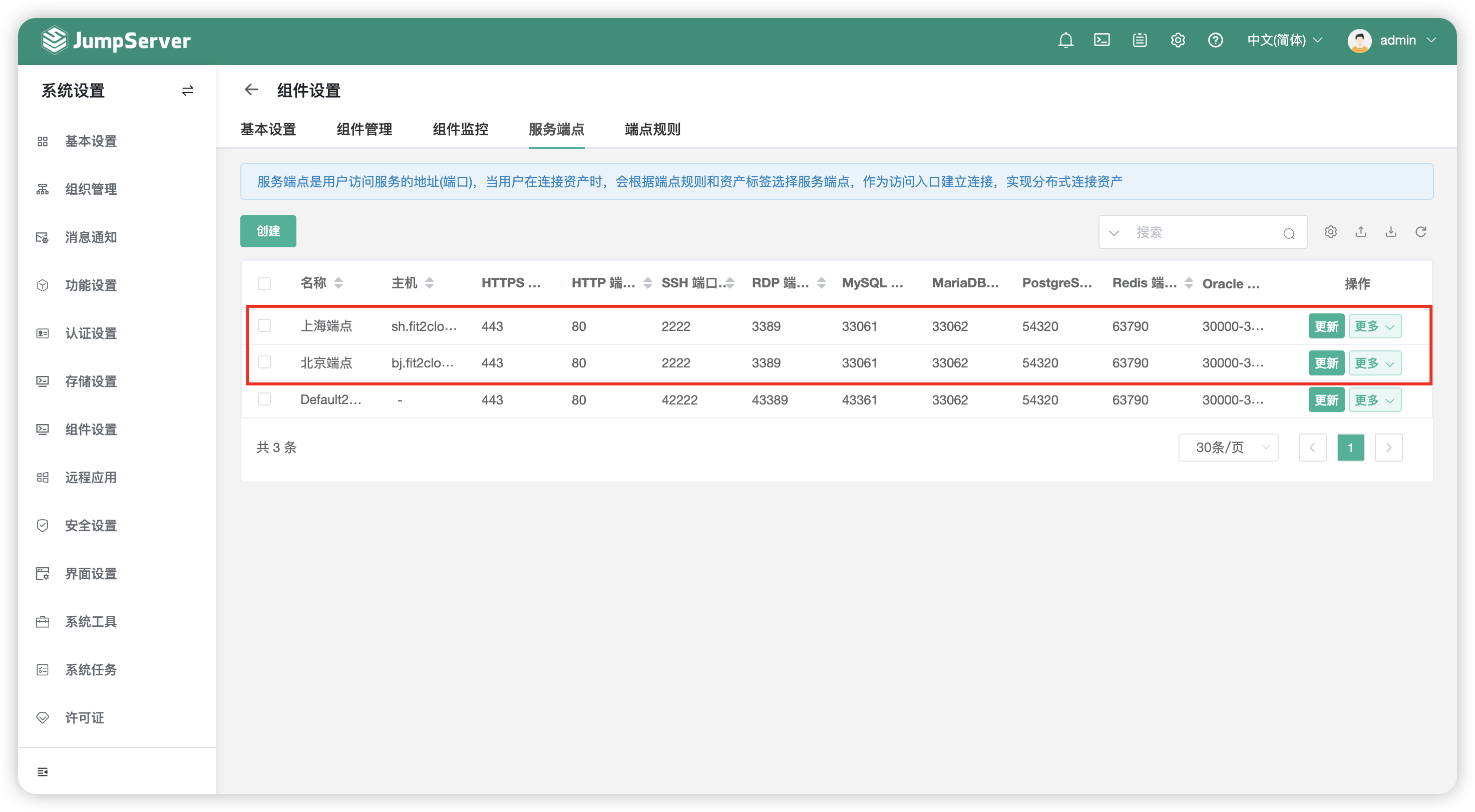Check the Default row checkbox
The width and height of the screenshot is (1475, 812).
264,398
